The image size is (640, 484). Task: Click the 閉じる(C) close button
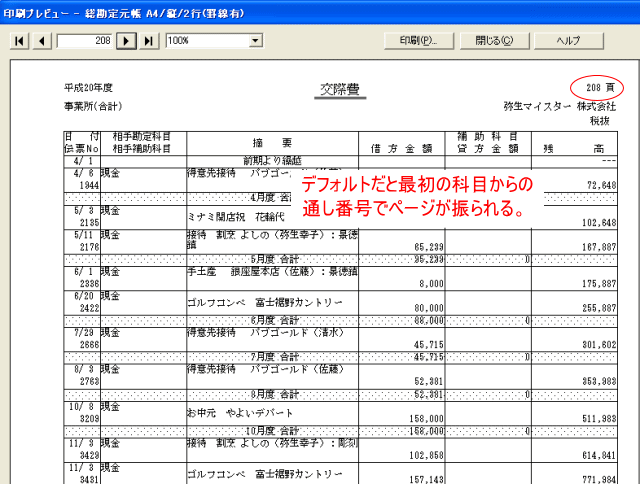tap(494, 41)
